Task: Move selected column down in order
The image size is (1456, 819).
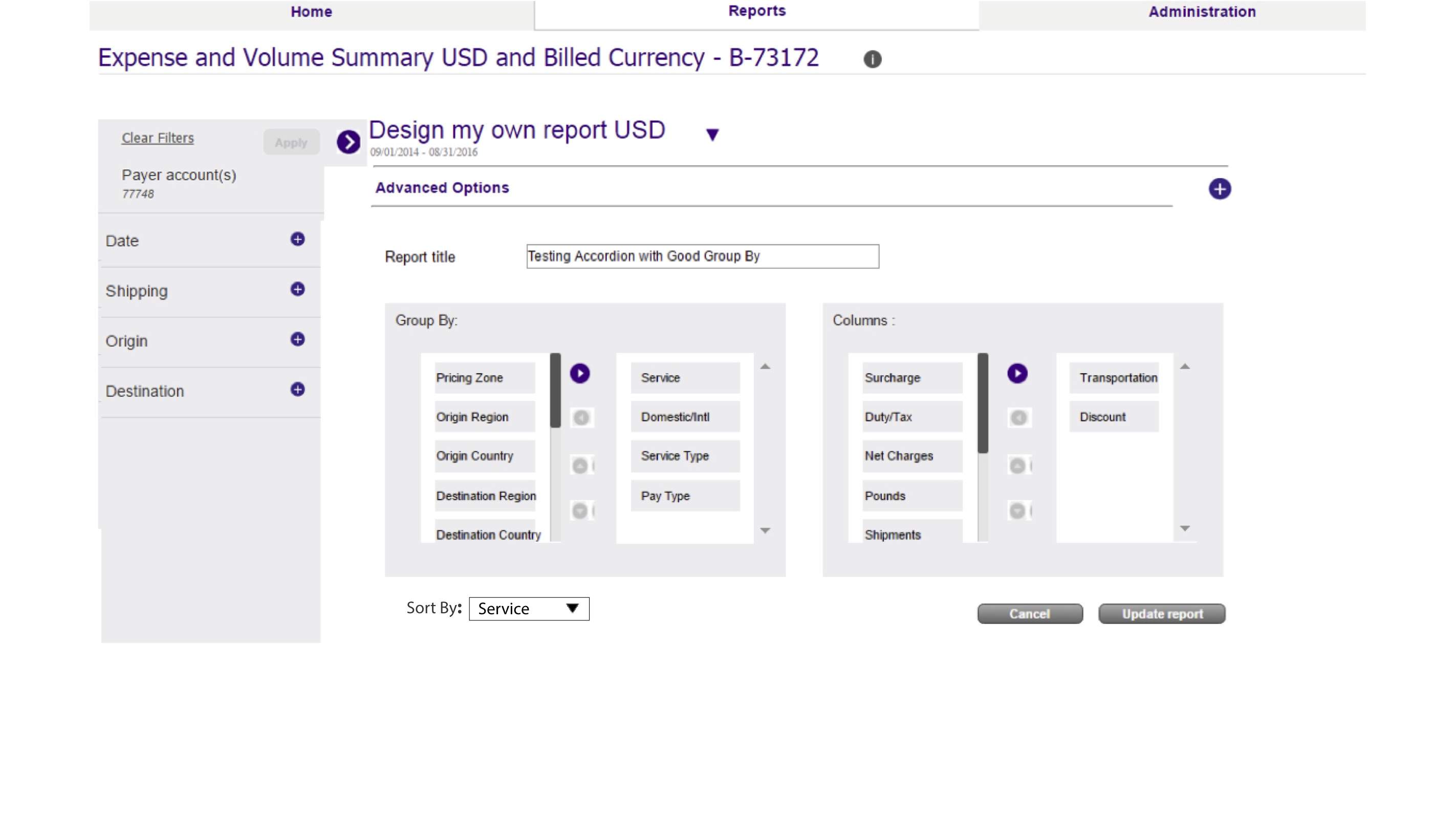Action: pyautogui.click(x=1018, y=510)
